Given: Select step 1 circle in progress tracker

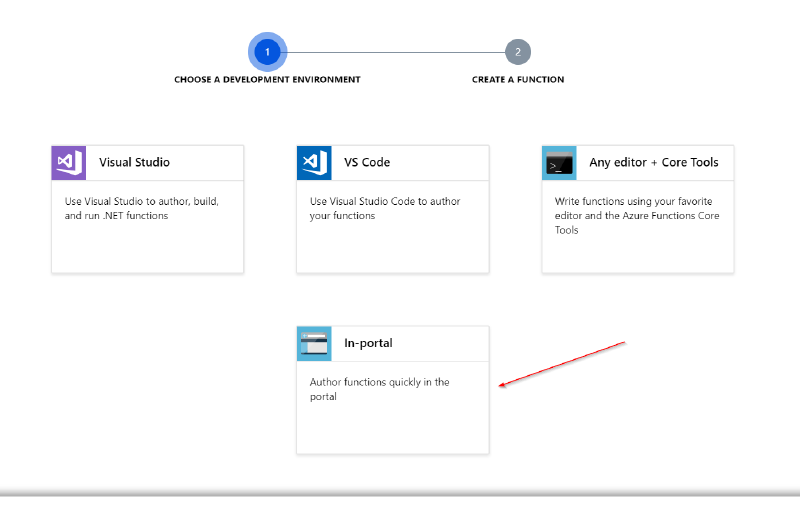Looking at the screenshot, I should pos(267,52).
